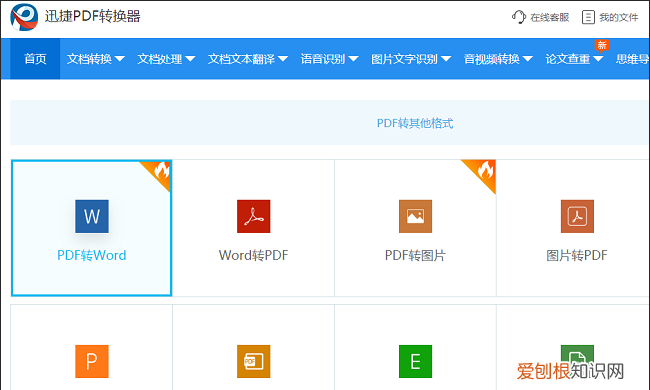
Task: Click the PDF转图片 label
Action: click(x=415, y=255)
